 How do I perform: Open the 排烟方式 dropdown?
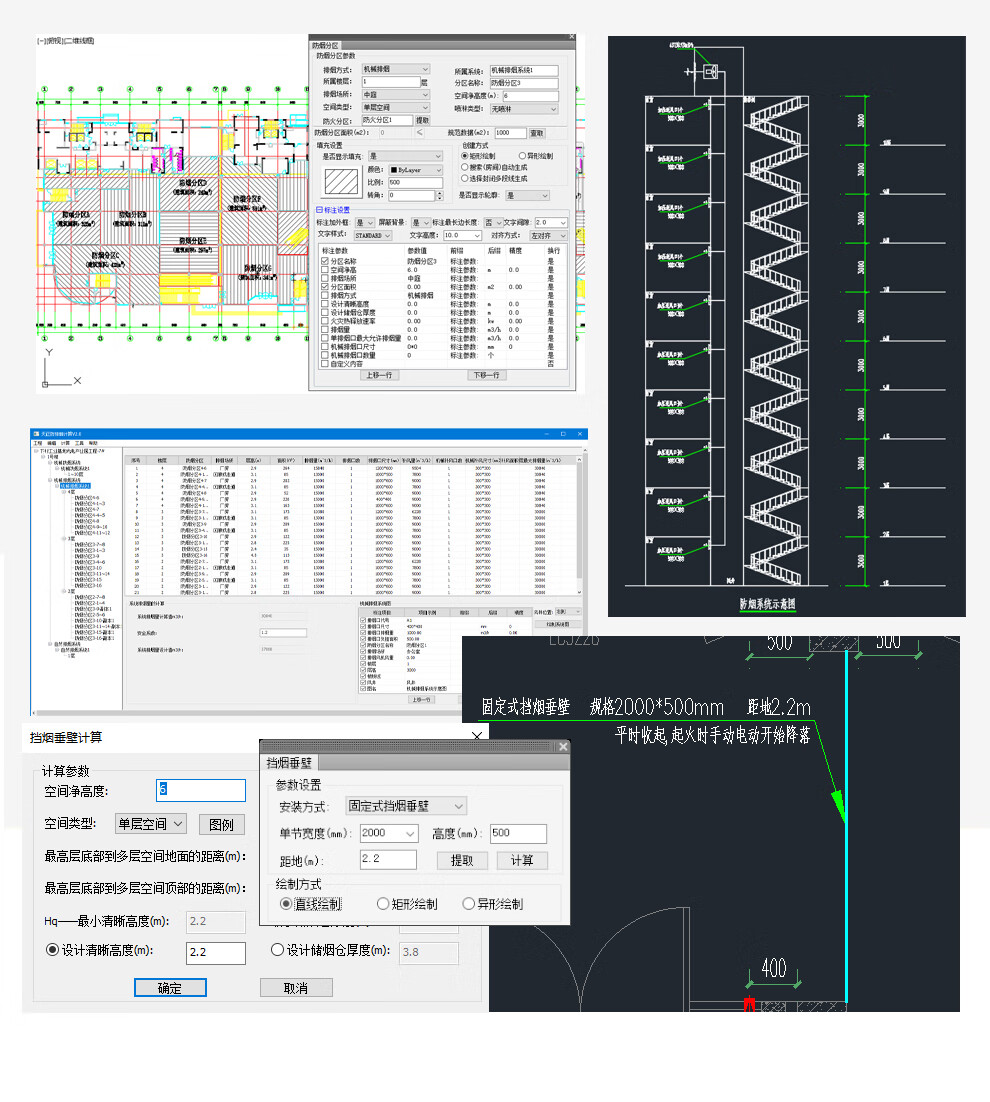coord(395,70)
